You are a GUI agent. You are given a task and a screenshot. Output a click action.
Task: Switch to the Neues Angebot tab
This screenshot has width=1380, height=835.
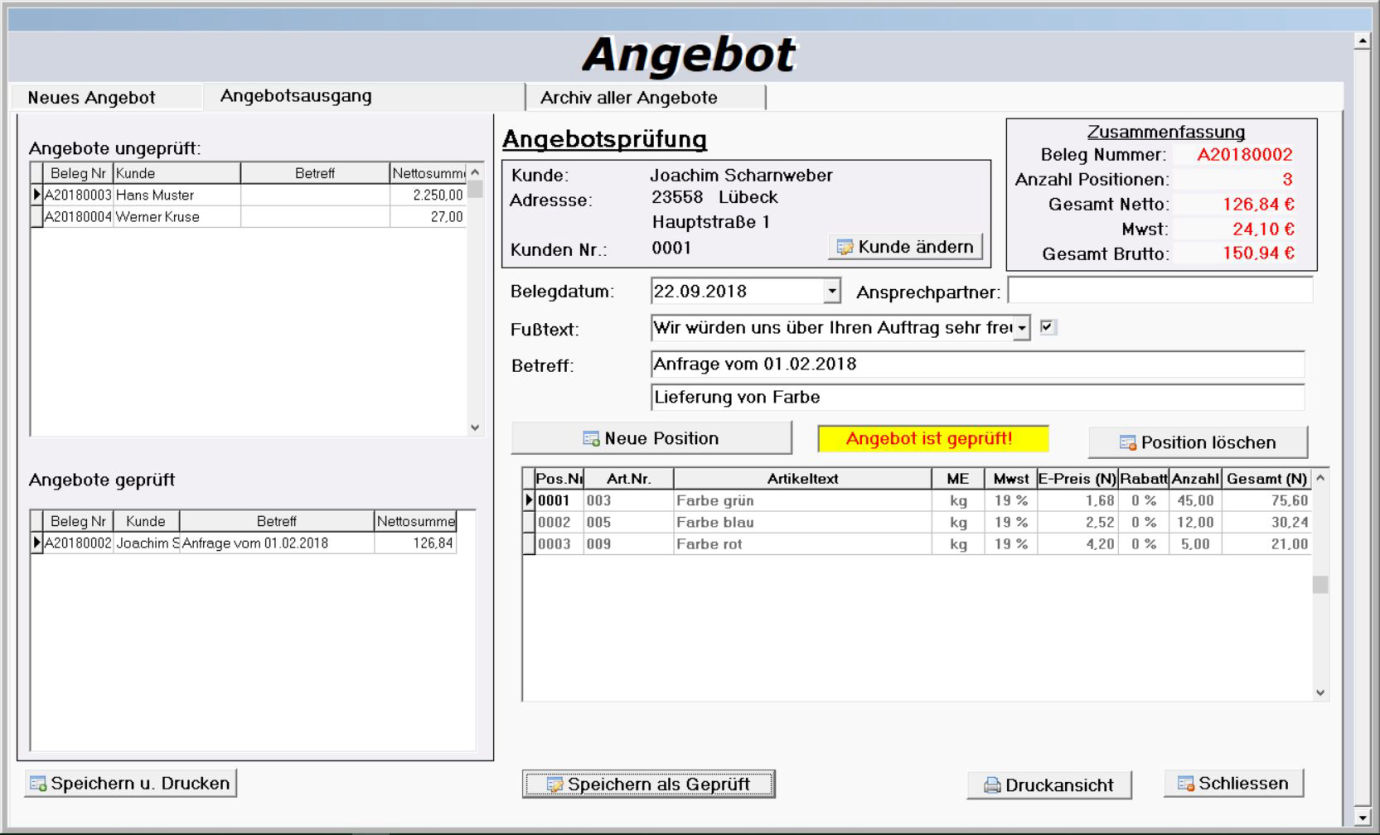point(92,98)
